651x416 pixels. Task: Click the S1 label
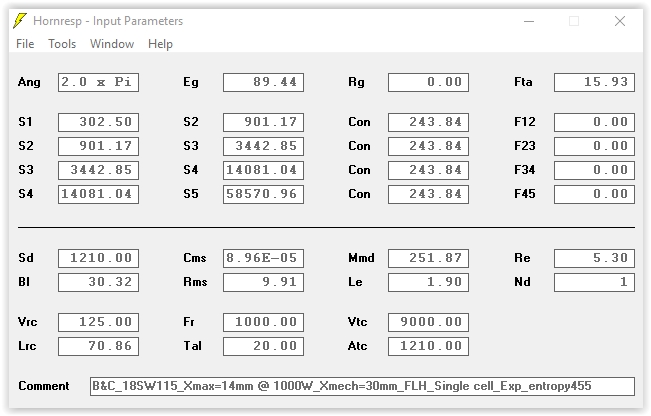coord(25,122)
